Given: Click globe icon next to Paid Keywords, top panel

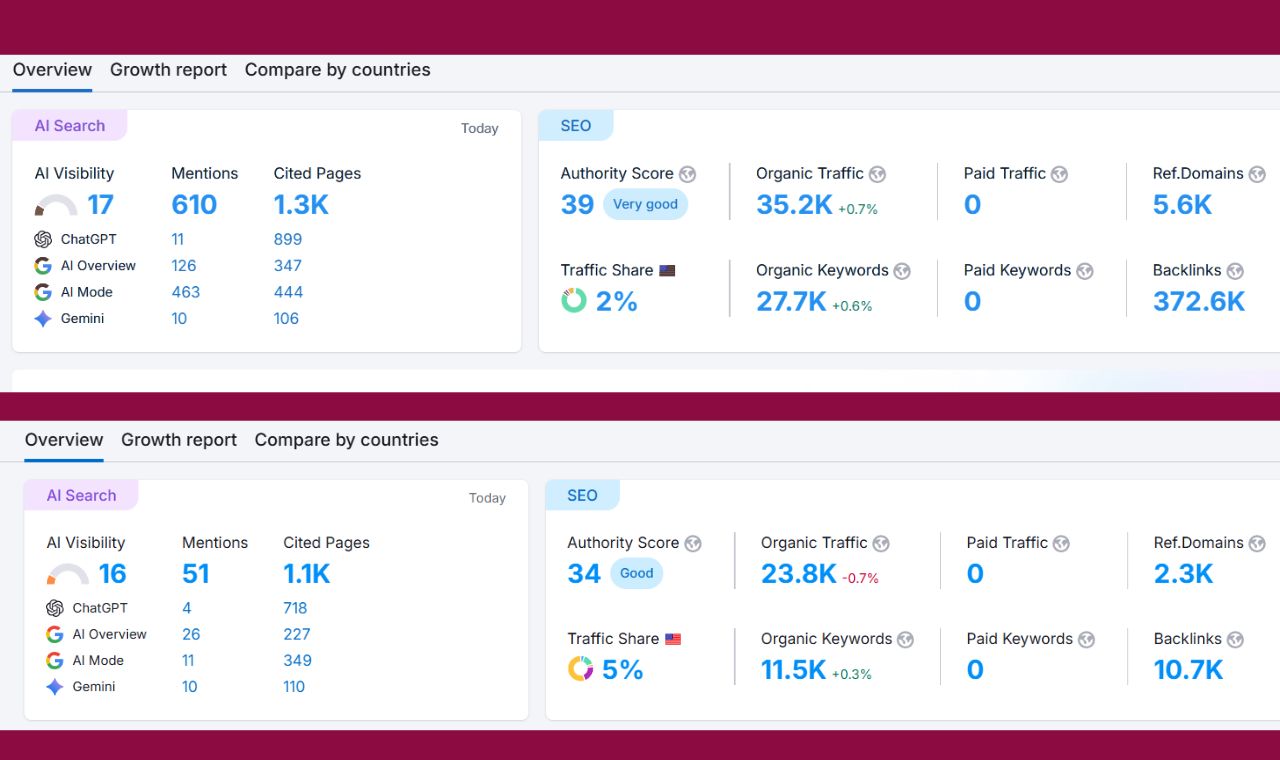Looking at the screenshot, I should (x=1085, y=271).
